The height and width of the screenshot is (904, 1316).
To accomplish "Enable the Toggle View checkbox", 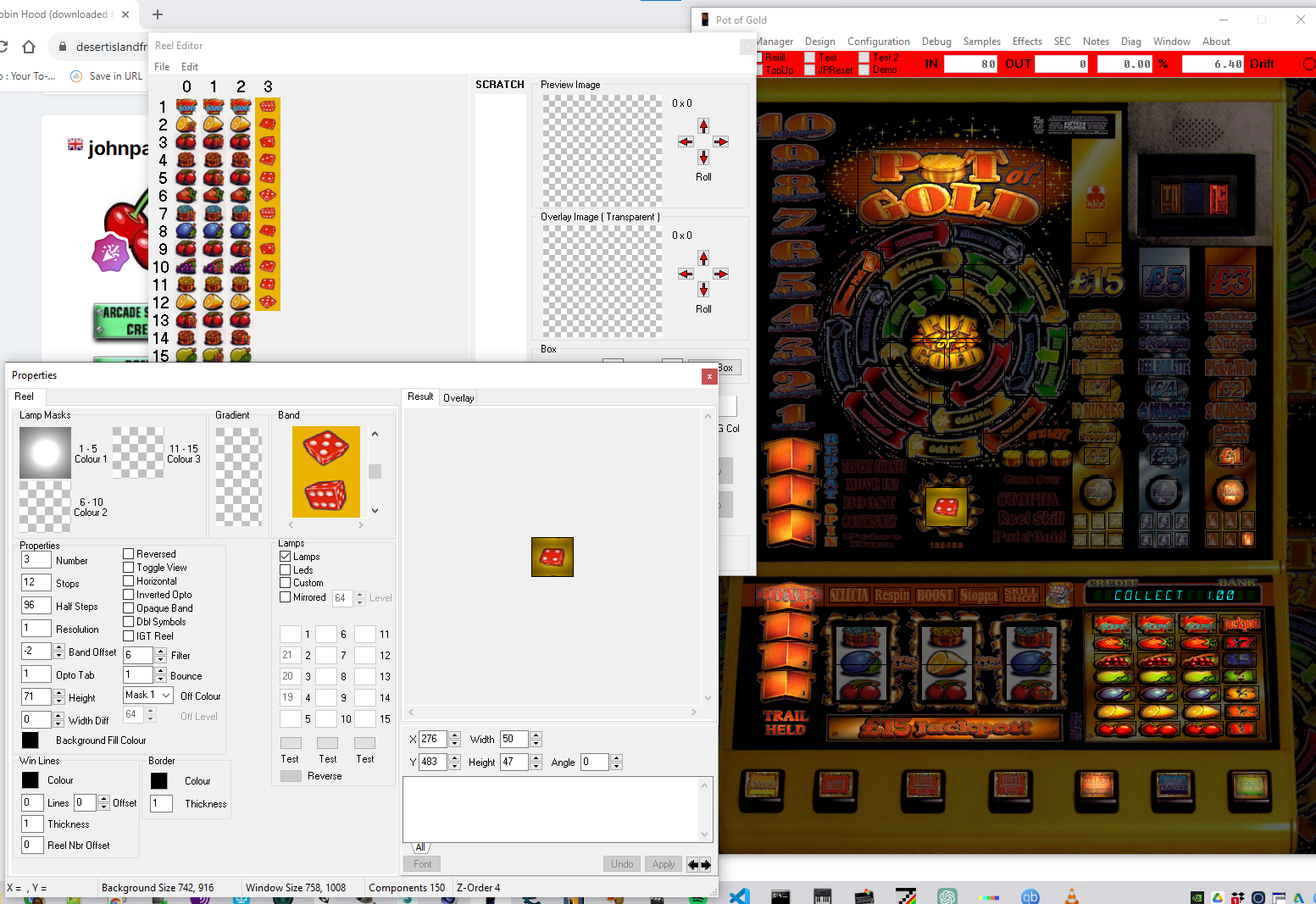I will click(x=129, y=568).
